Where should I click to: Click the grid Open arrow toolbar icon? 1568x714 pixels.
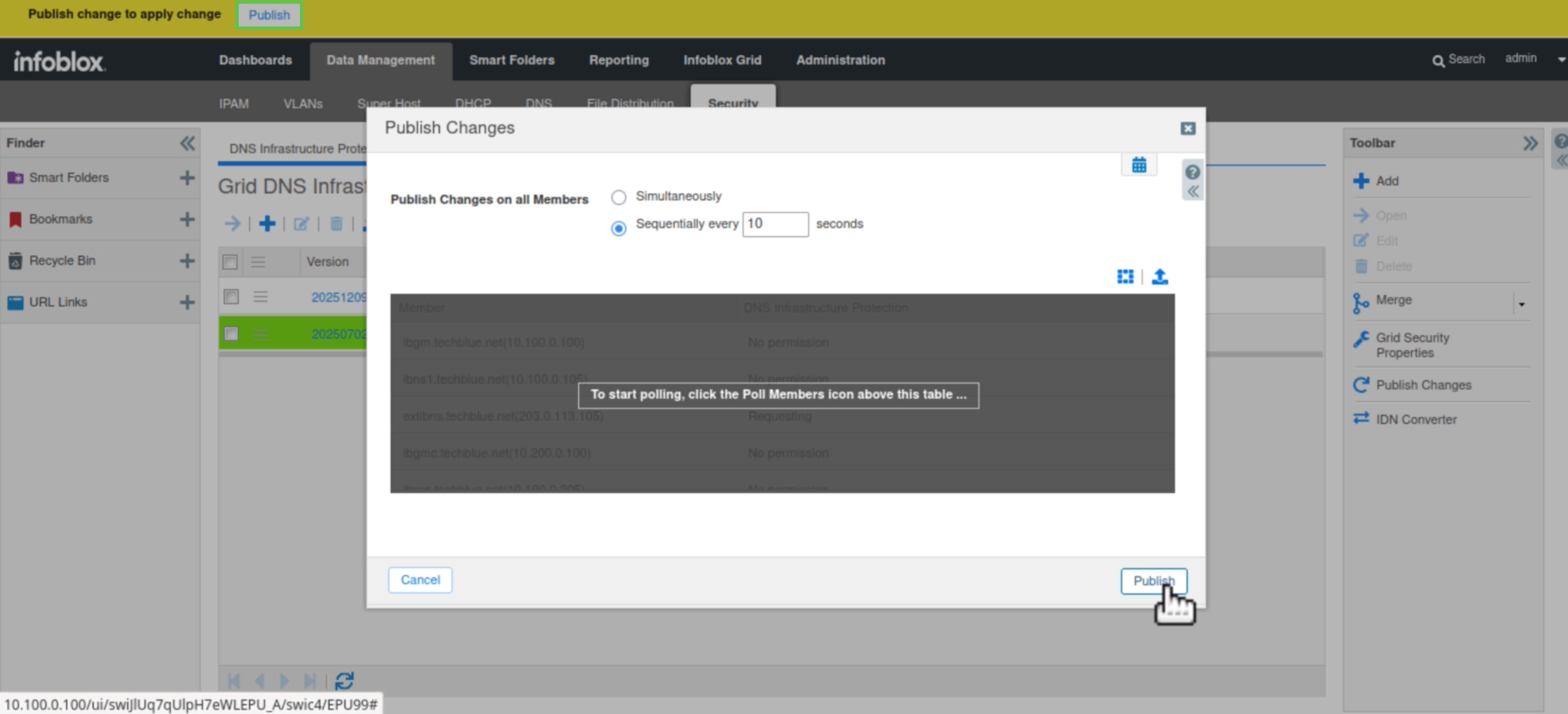(x=232, y=224)
